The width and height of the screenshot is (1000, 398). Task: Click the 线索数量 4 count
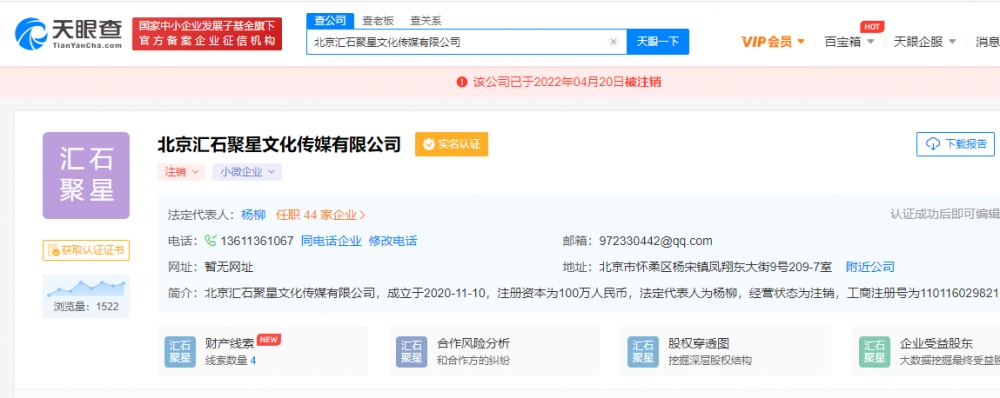[x=230, y=360]
